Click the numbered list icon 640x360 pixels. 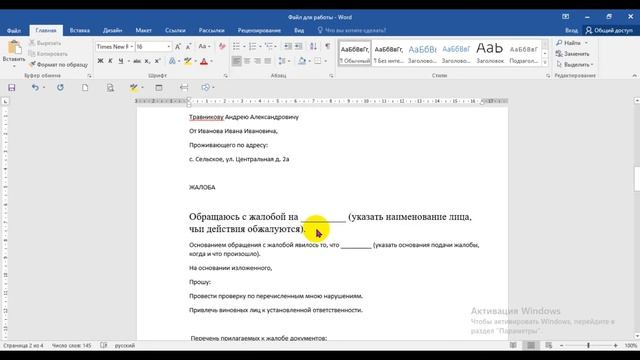(x=253, y=47)
